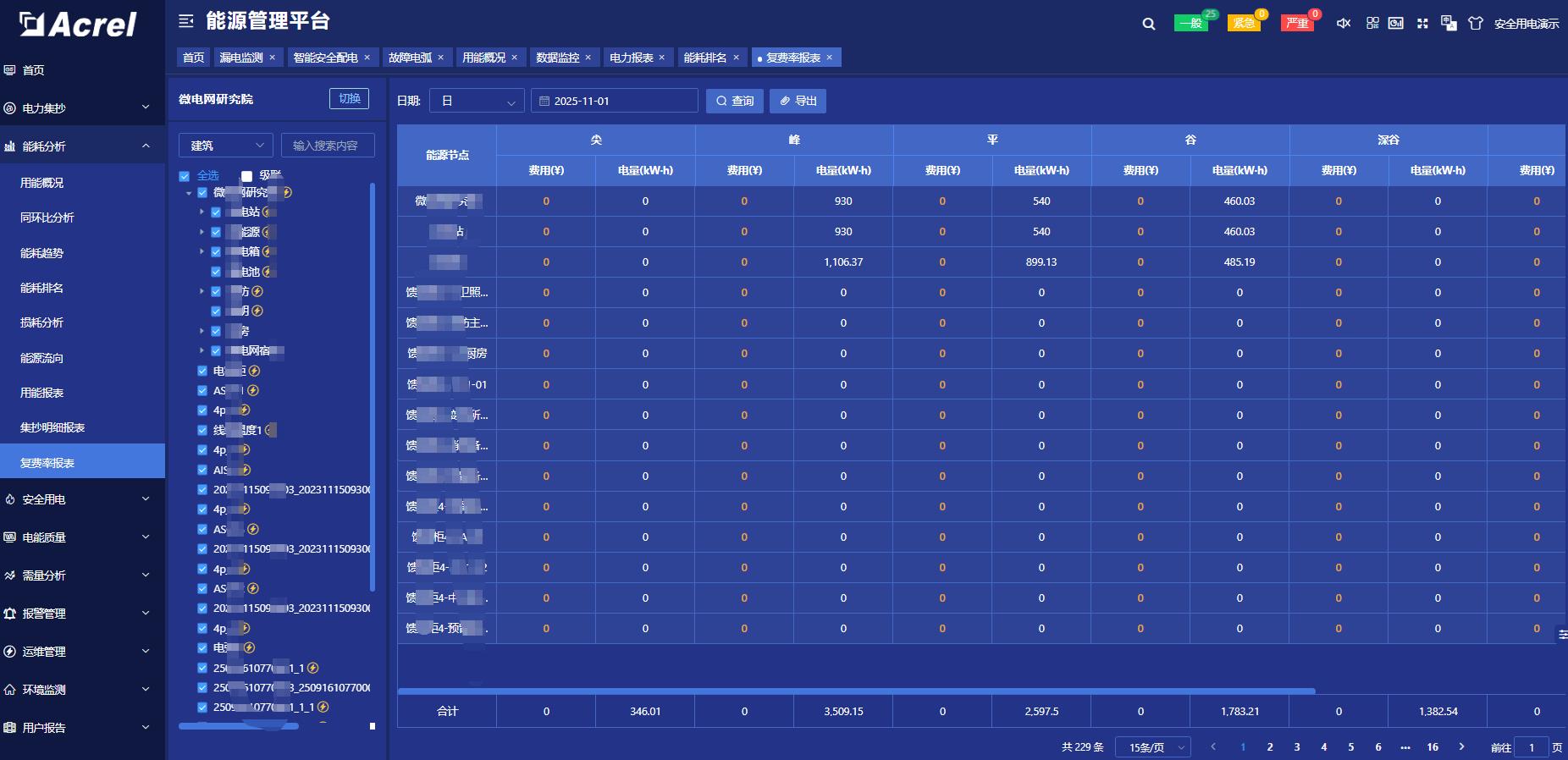This screenshot has height=760, width=1568.
Task: Open the 建筑 category dropdown
Action: (225, 146)
